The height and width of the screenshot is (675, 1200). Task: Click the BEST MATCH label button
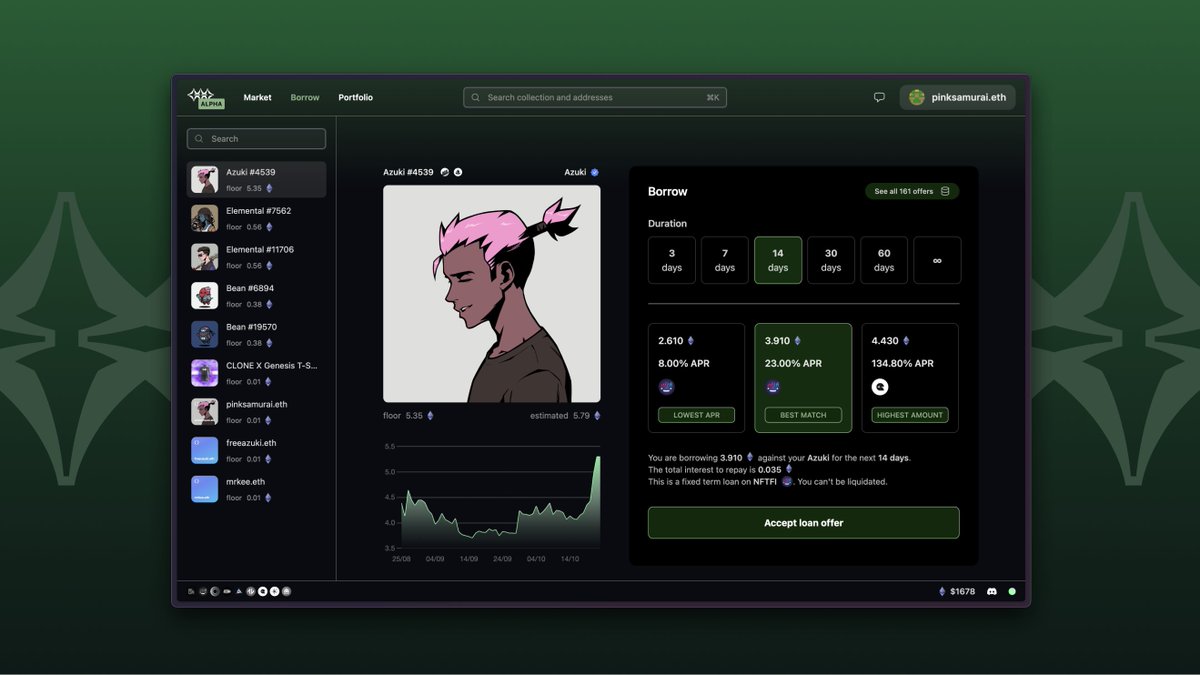tap(803, 415)
